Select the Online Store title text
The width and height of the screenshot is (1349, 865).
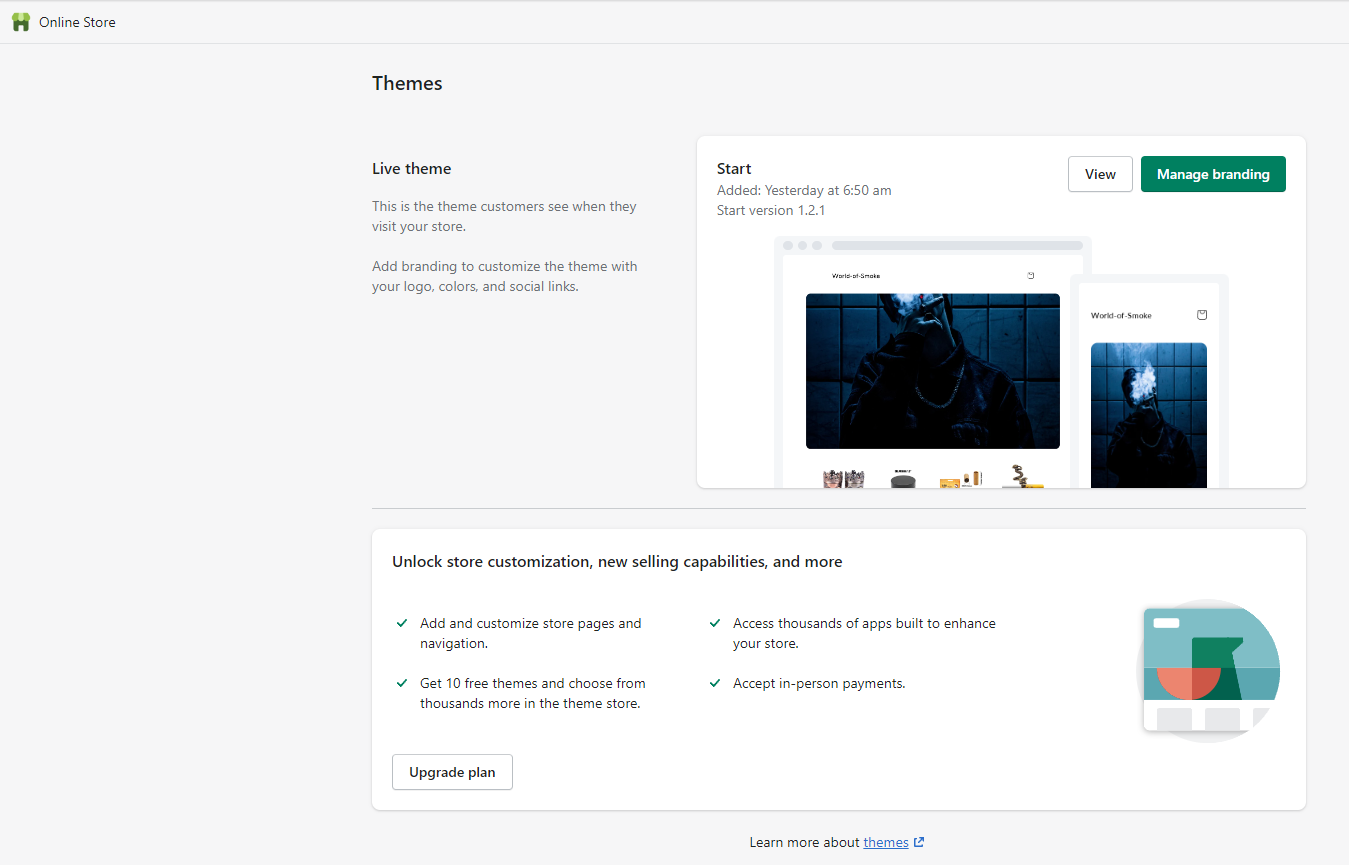77,22
